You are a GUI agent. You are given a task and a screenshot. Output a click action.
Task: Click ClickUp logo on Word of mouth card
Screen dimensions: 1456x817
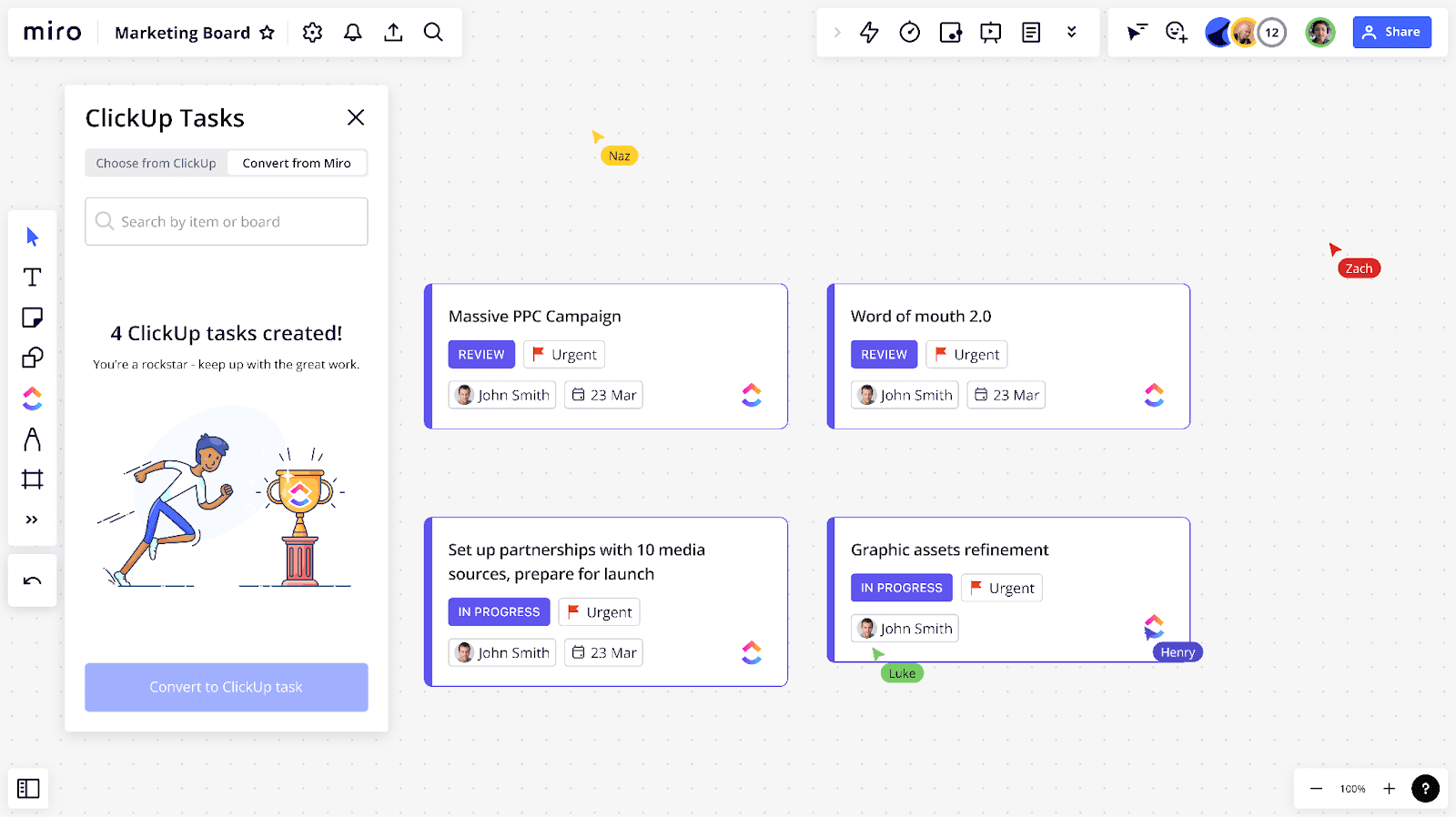(1154, 395)
